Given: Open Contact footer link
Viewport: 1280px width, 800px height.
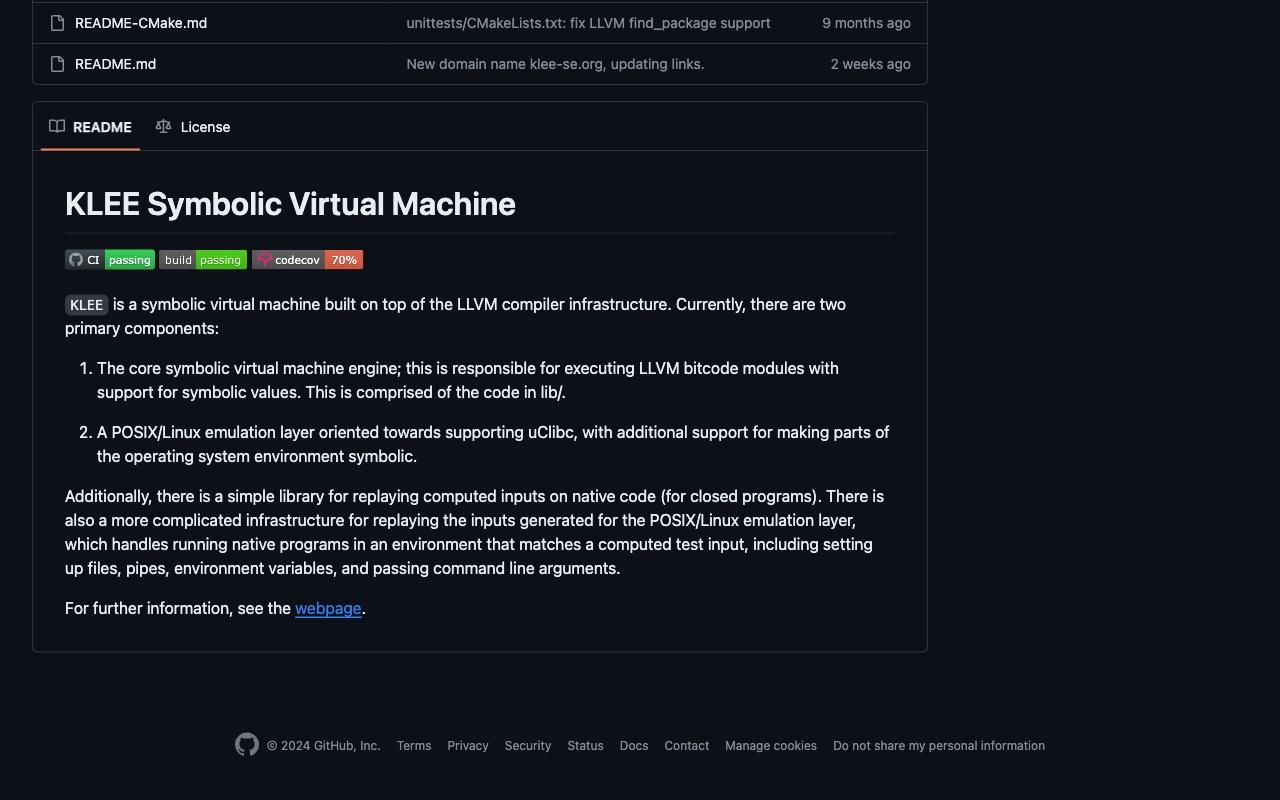Looking at the screenshot, I should point(687,746).
